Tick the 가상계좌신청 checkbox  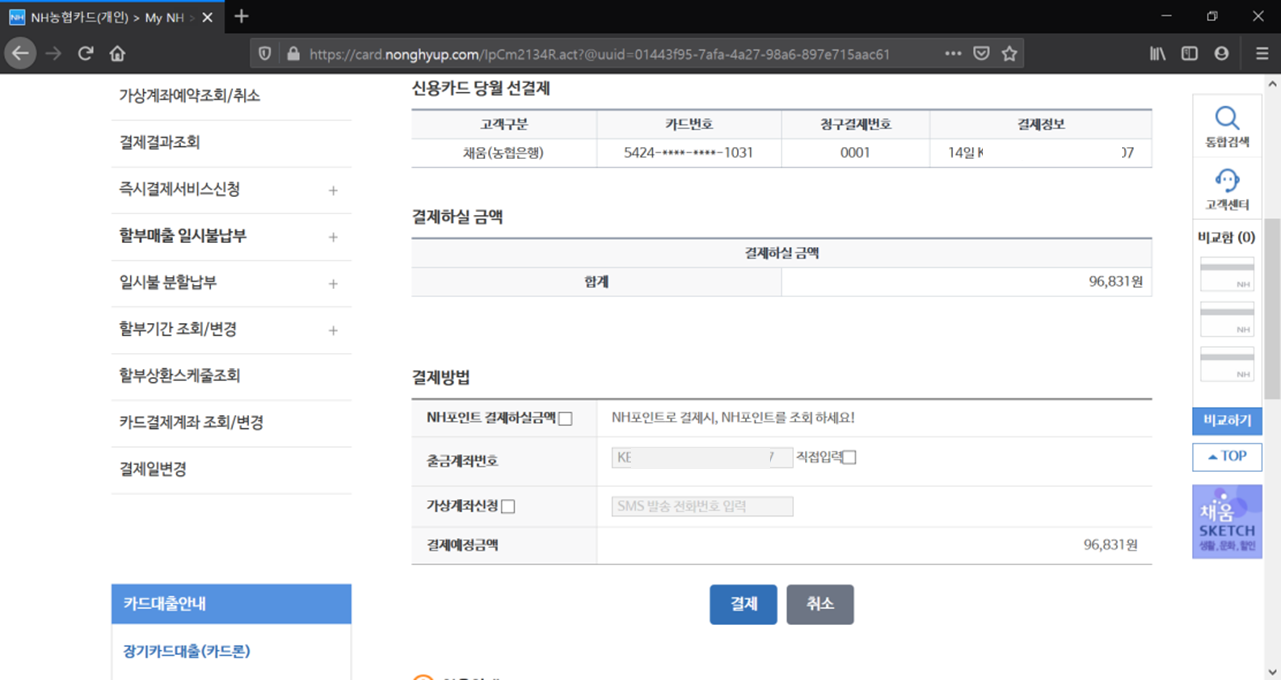(508, 507)
